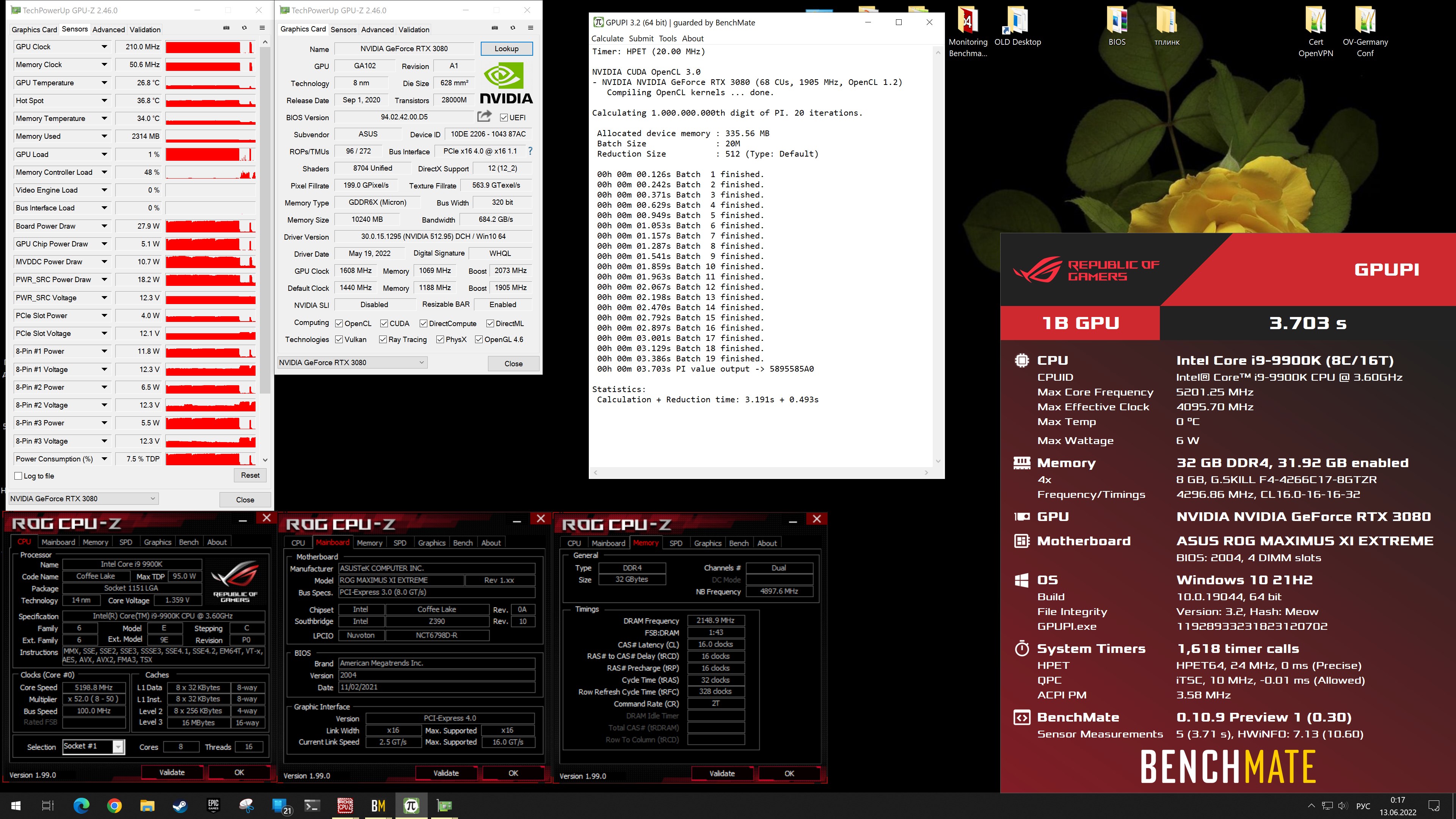Open the hamburger menu in GPU-Z Graphics Card window

530,28
